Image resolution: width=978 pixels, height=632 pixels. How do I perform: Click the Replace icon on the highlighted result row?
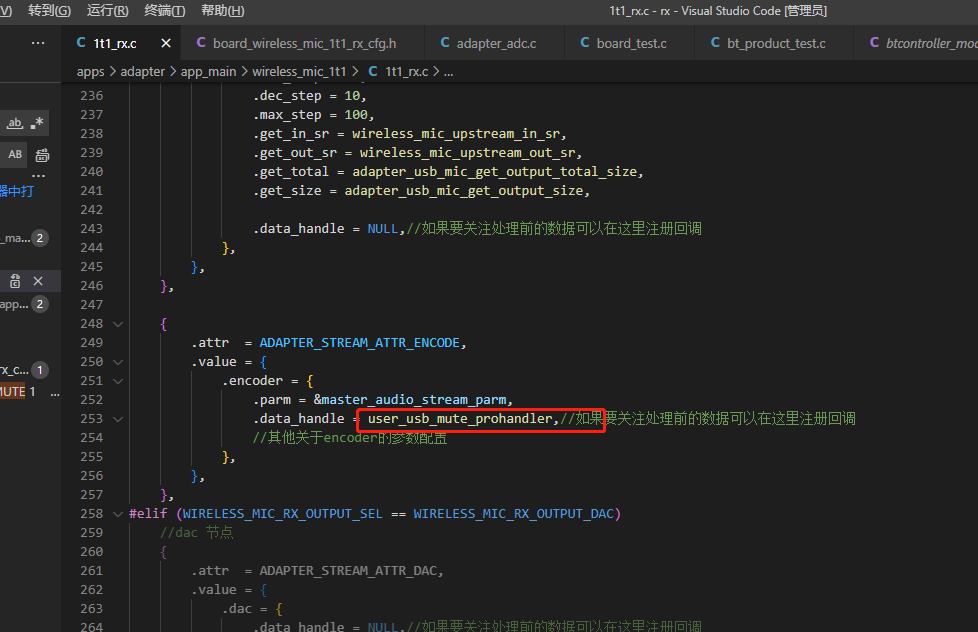point(15,281)
